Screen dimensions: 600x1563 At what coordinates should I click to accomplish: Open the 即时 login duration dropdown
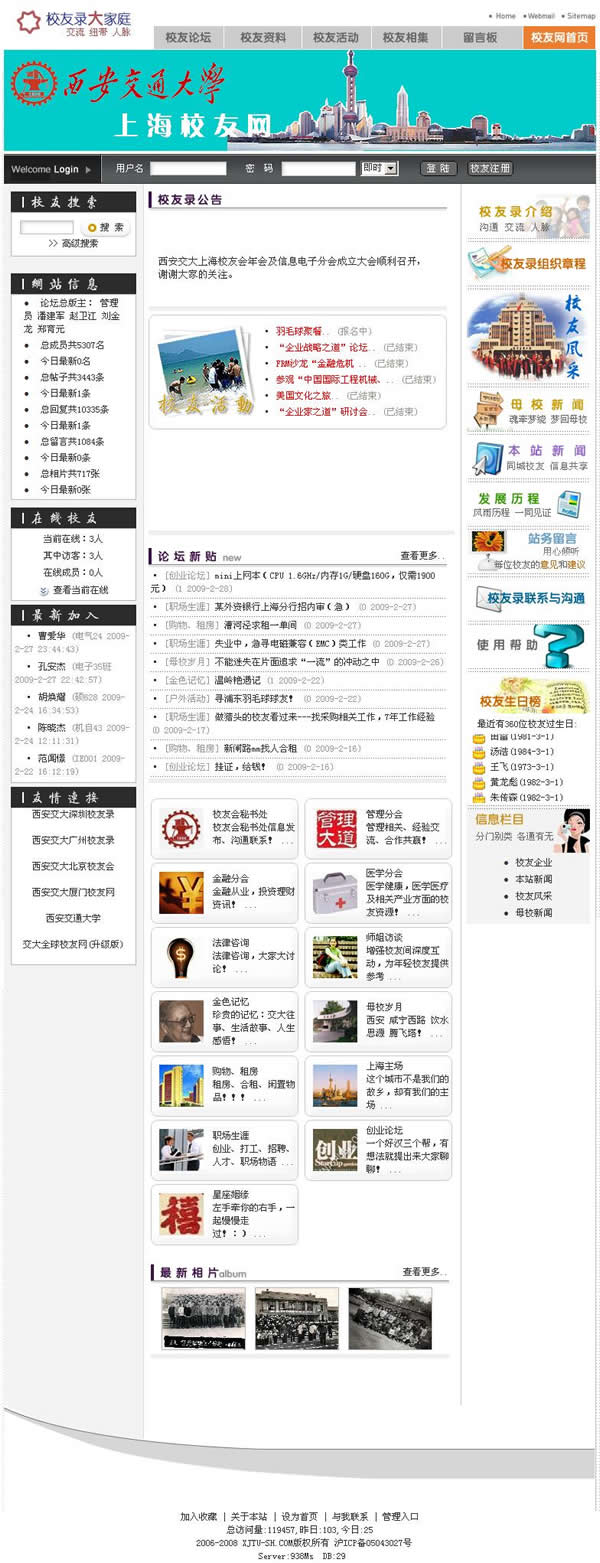click(379, 169)
